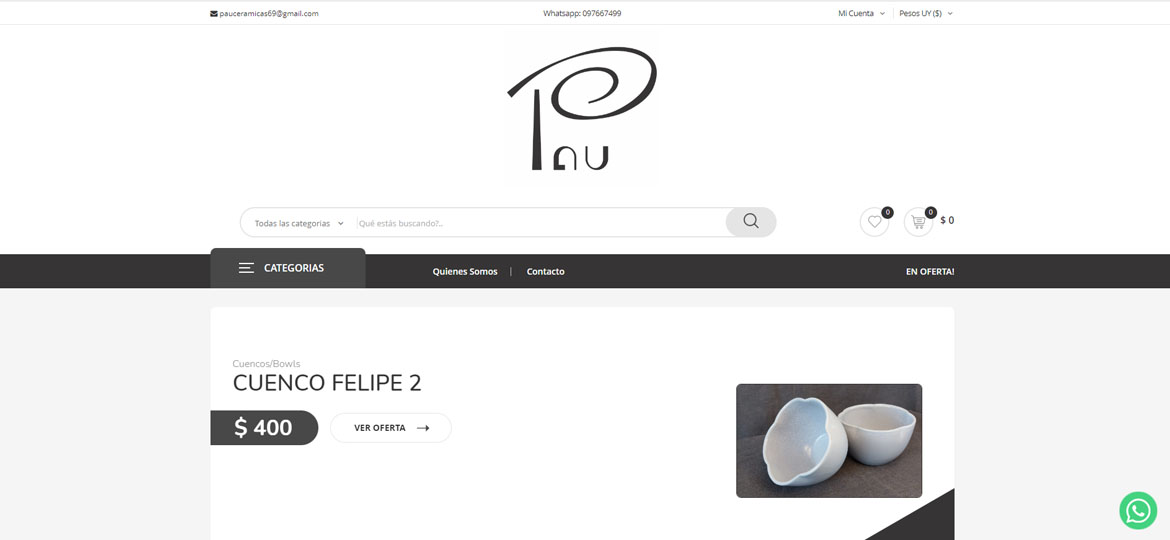
Task: Click the EN OFERTA! link
Action: [930, 271]
